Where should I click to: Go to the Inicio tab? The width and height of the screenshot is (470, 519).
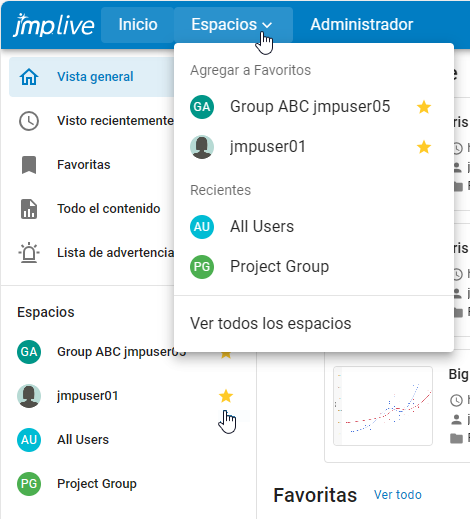138,25
